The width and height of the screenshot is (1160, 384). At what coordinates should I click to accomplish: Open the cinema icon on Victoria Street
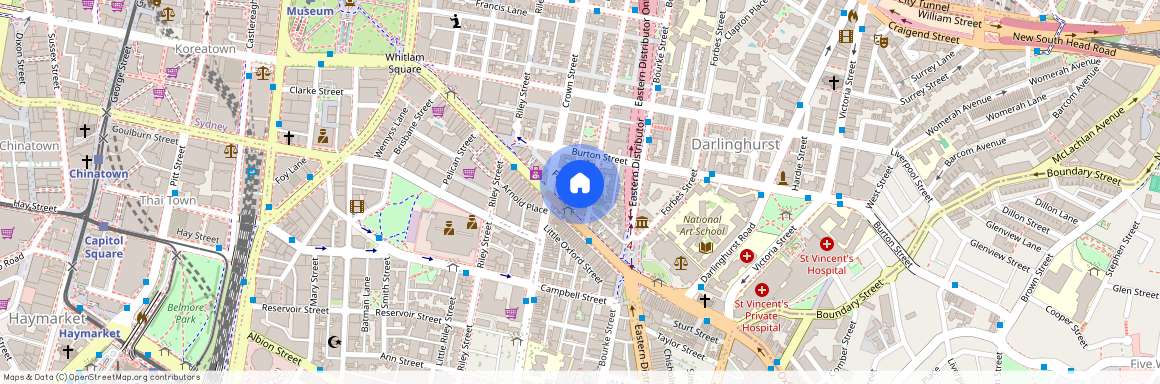point(846,36)
